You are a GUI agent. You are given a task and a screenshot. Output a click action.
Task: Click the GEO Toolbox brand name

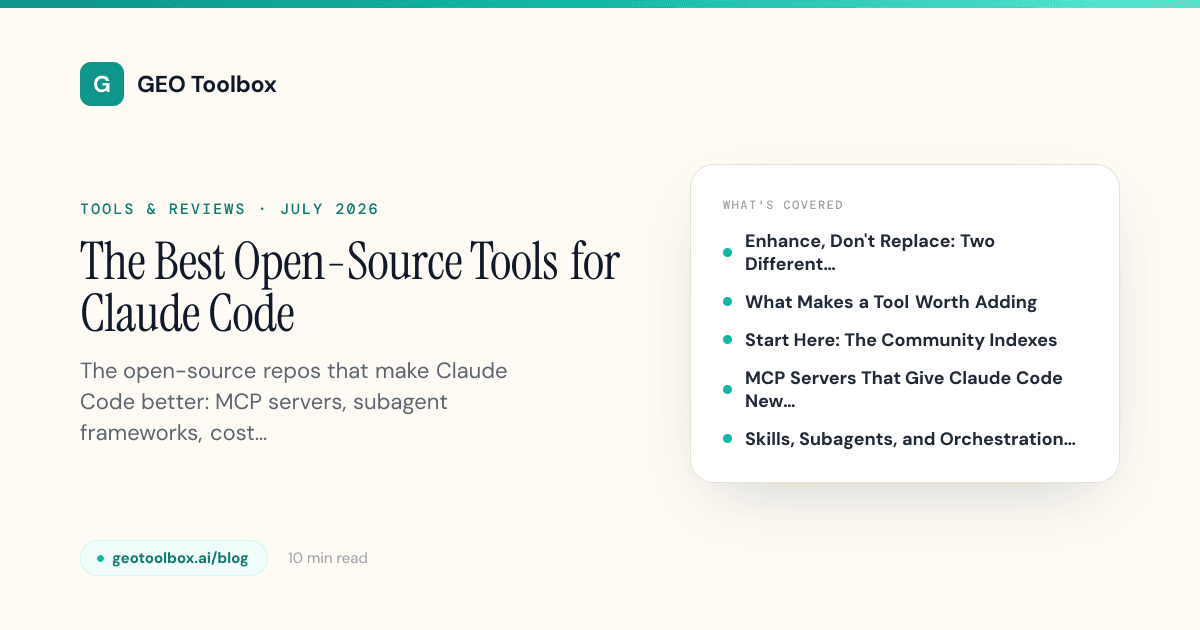tap(207, 85)
